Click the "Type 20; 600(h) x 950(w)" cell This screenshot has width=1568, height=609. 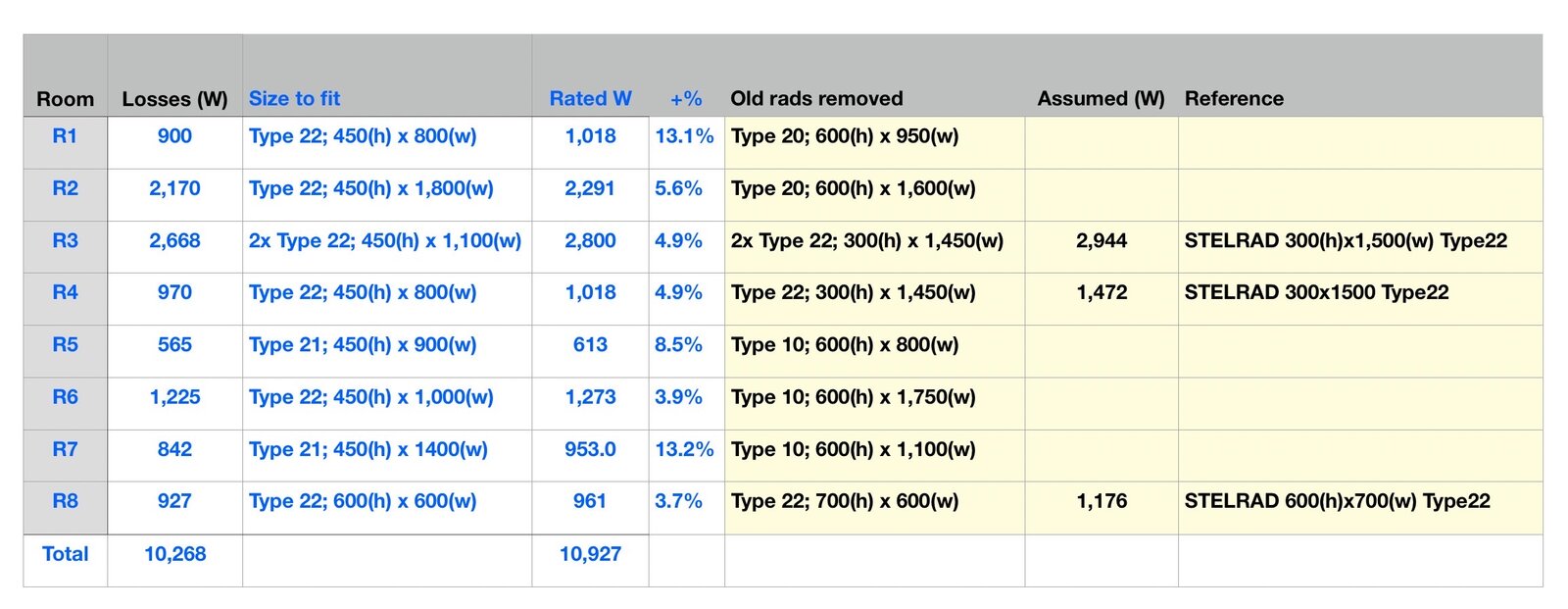(845, 136)
